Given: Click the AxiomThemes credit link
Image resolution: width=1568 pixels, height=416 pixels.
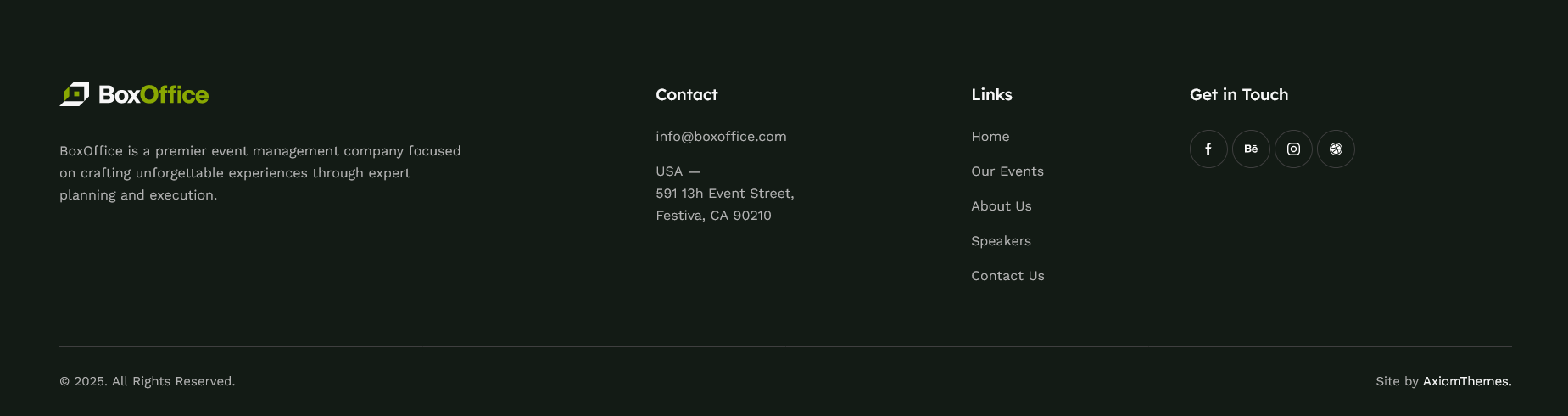Looking at the screenshot, I should tap(1467, 381).
